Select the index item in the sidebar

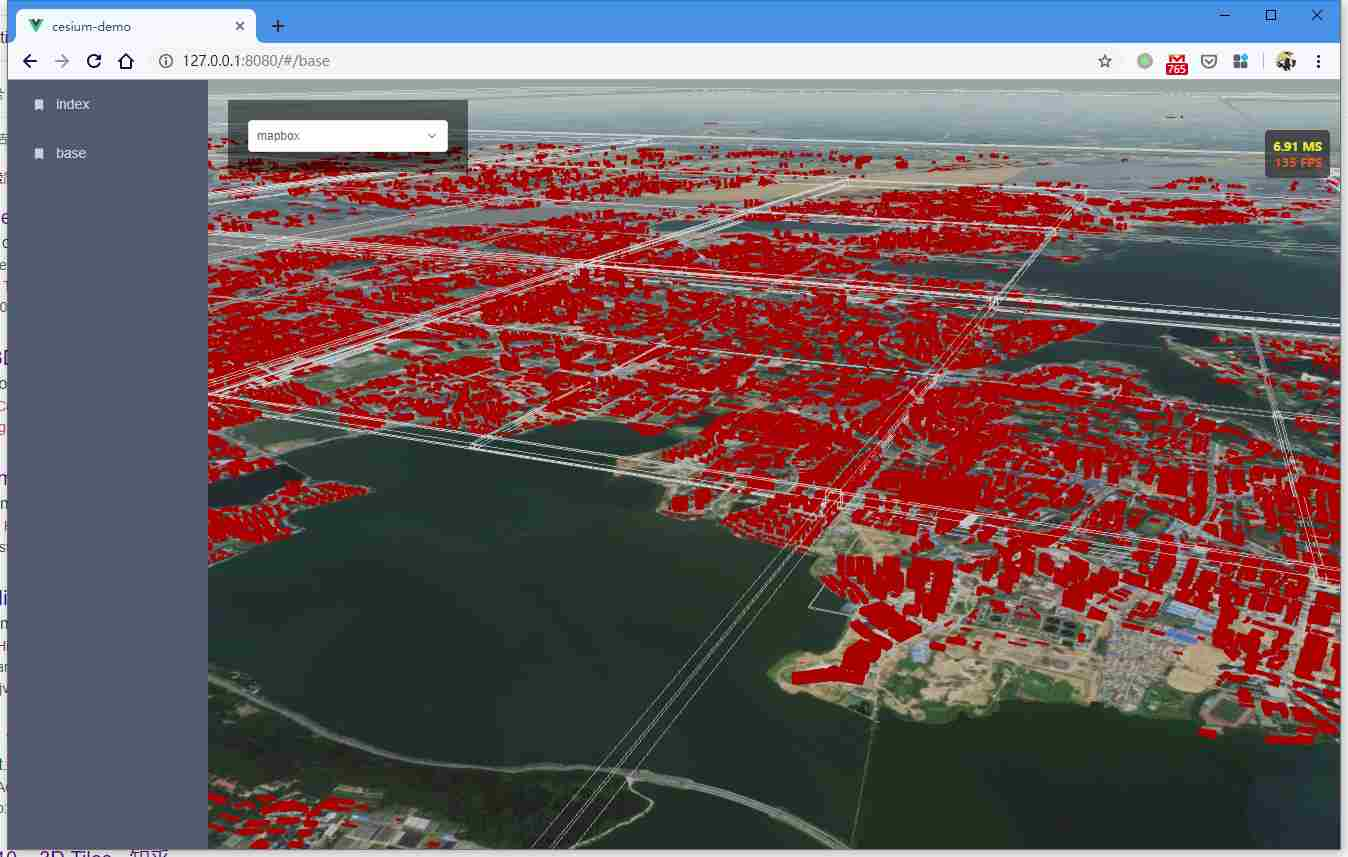[73, 104]
